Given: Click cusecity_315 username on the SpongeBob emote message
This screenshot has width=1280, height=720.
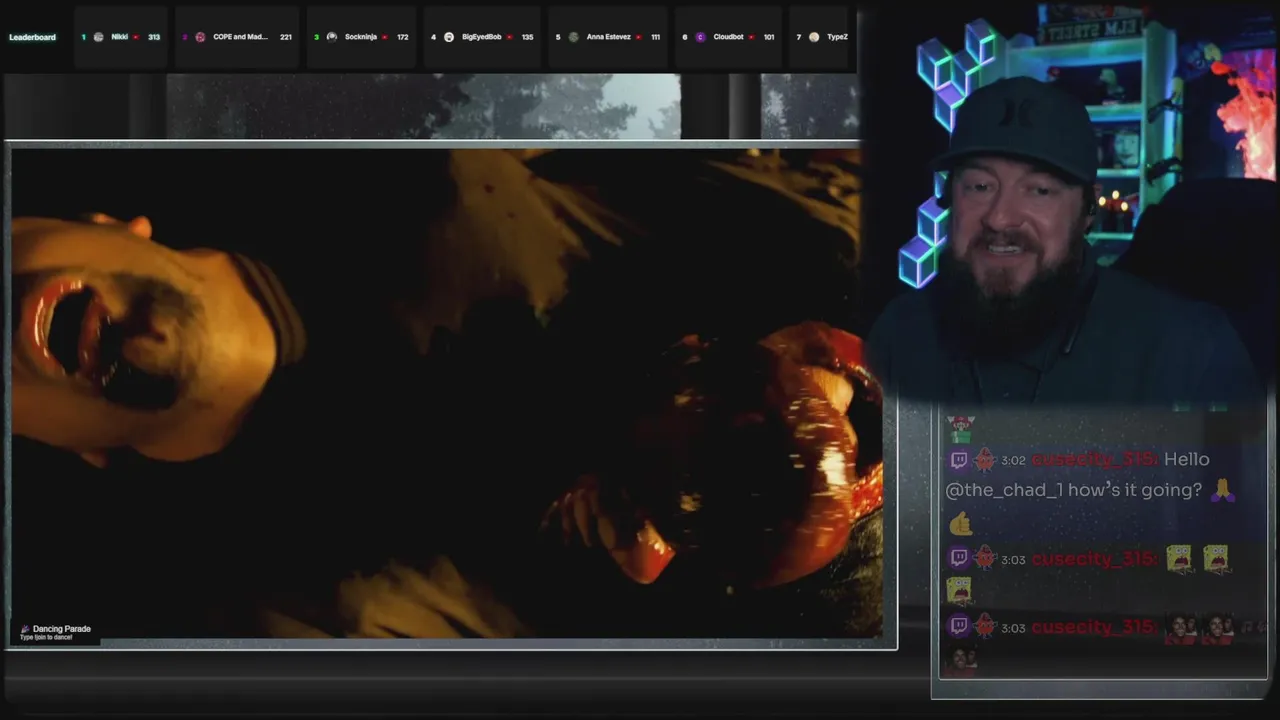Looking at the screenshot, I should (1094, 559).
